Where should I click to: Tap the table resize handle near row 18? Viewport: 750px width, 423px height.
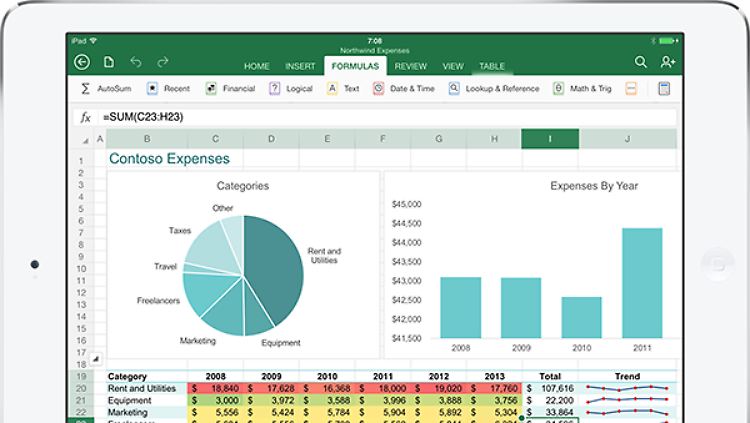point(96,358)
